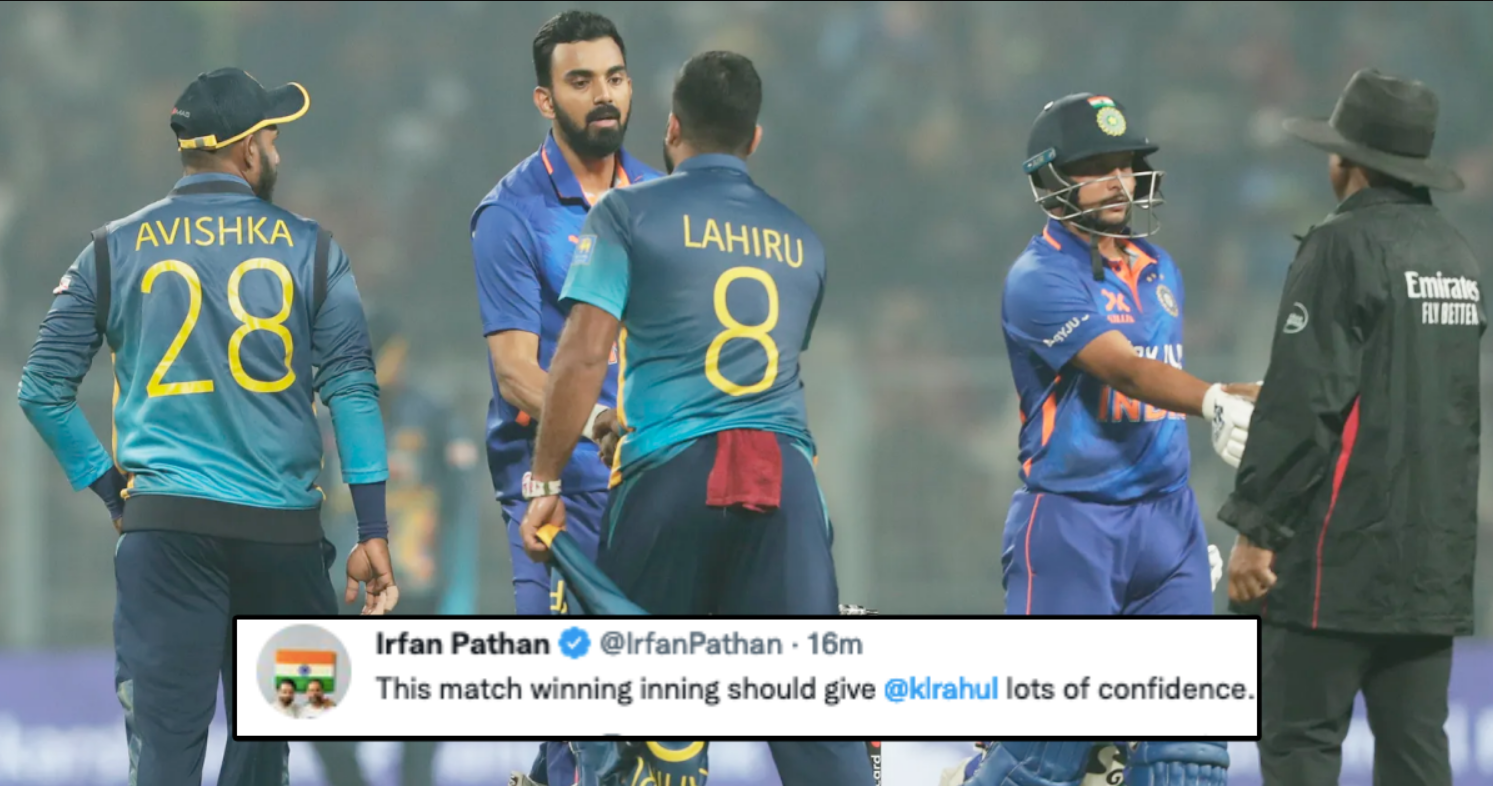
Task: Click the Indian flag in the tweet avatar
Action: pos(303,666)
